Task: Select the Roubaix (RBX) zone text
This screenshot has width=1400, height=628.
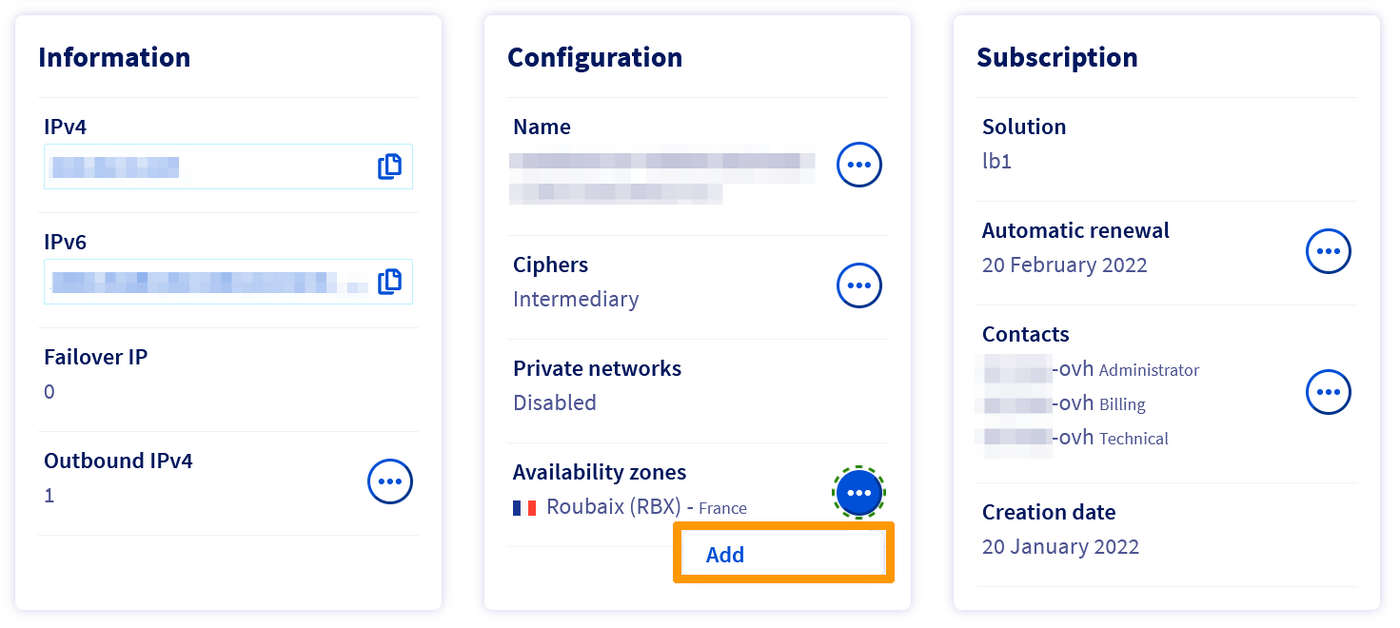Action: 614,507
